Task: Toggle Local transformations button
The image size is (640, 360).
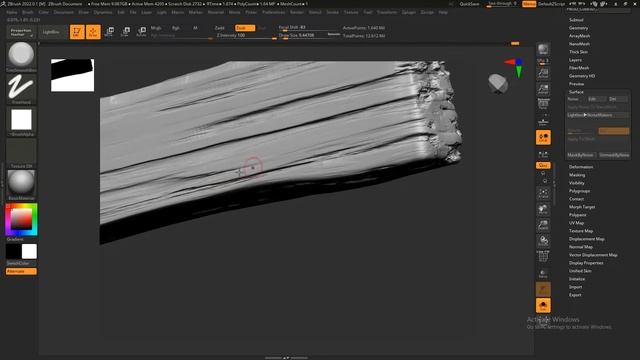Action: pyautogui.click(x=543, y=138)
